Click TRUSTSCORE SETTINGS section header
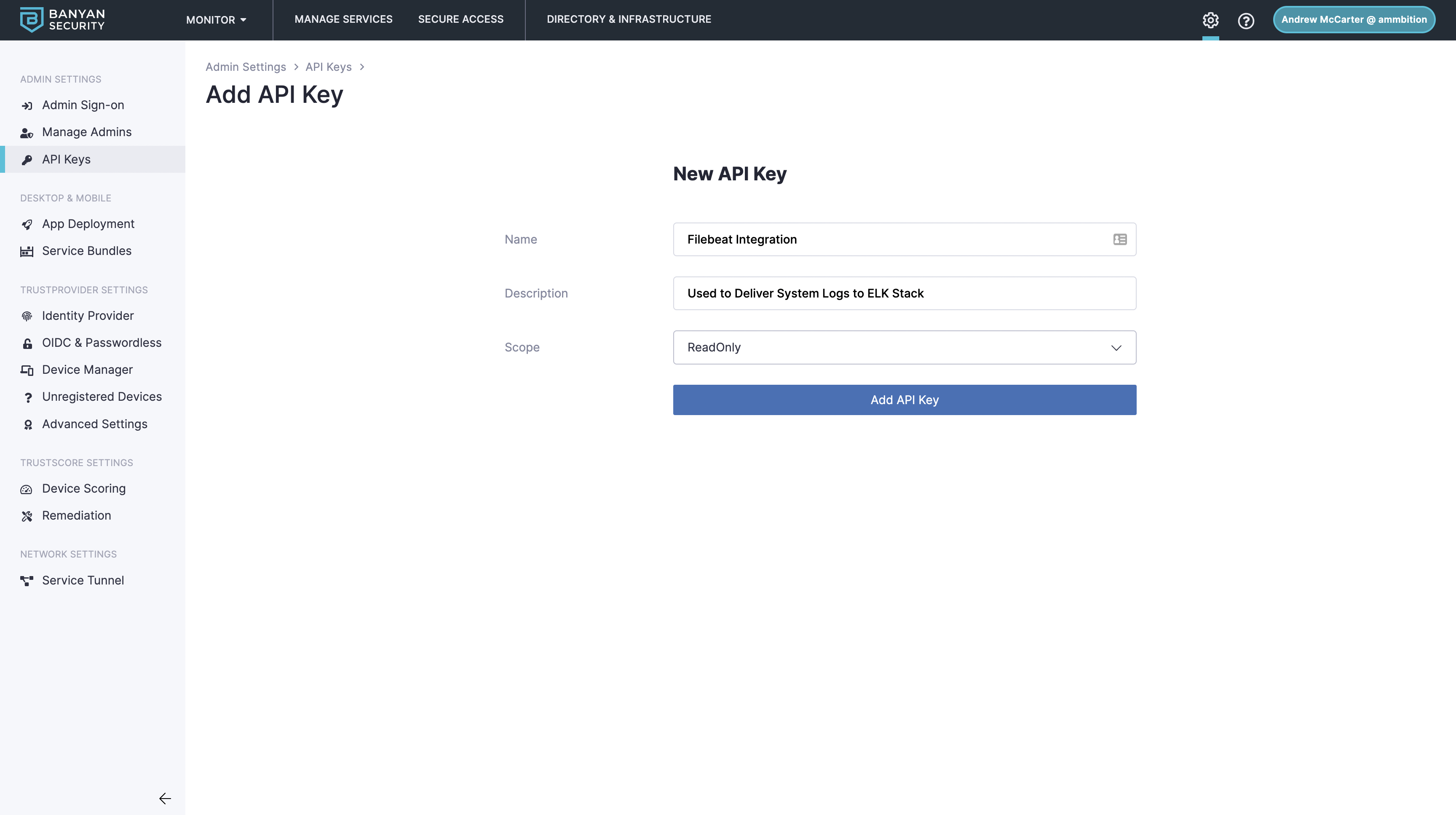 click(x=77, y=463)
